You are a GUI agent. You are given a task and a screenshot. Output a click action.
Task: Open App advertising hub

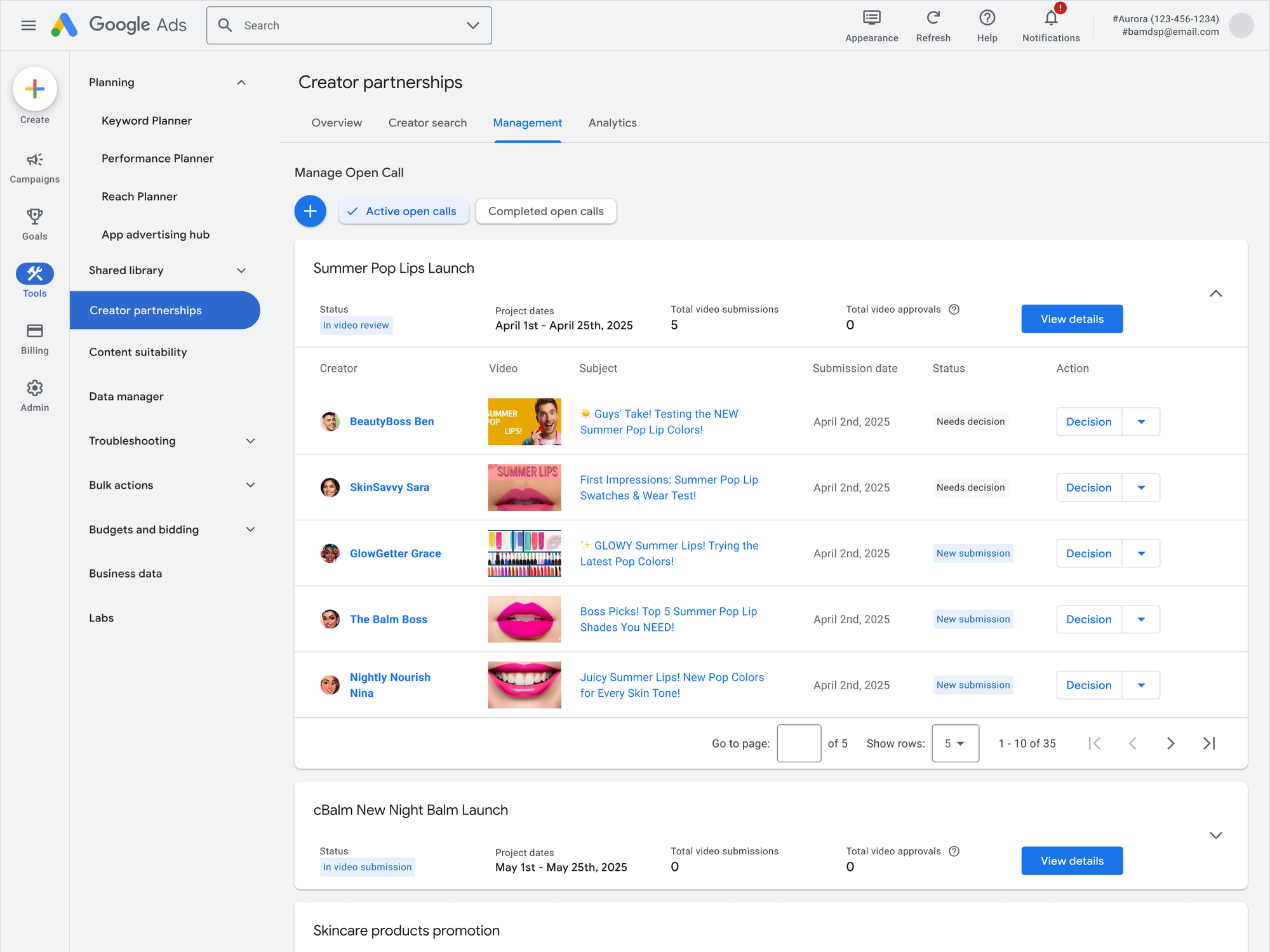click(156, 235)
